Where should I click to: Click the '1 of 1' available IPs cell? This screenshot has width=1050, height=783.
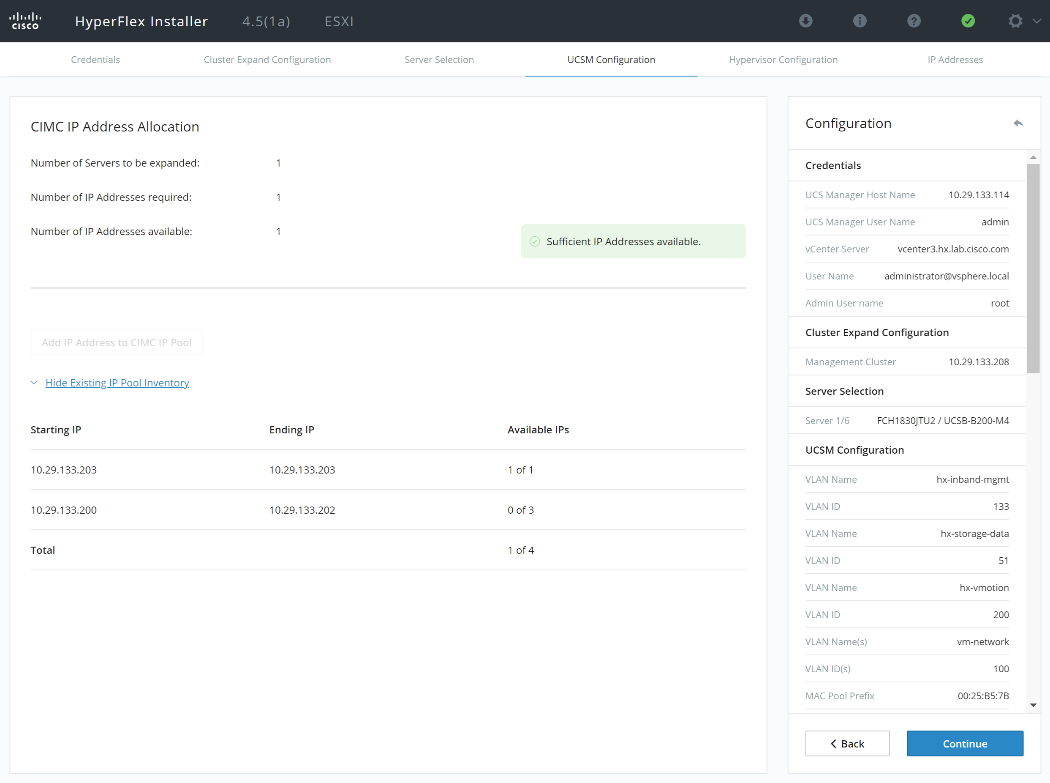coord(520,470)
